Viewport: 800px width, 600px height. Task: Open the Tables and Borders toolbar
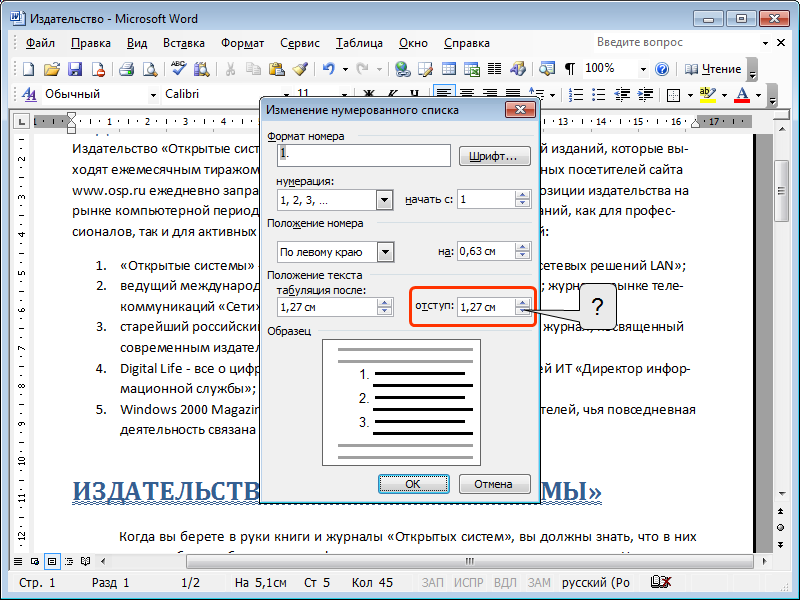click(426, 69)
